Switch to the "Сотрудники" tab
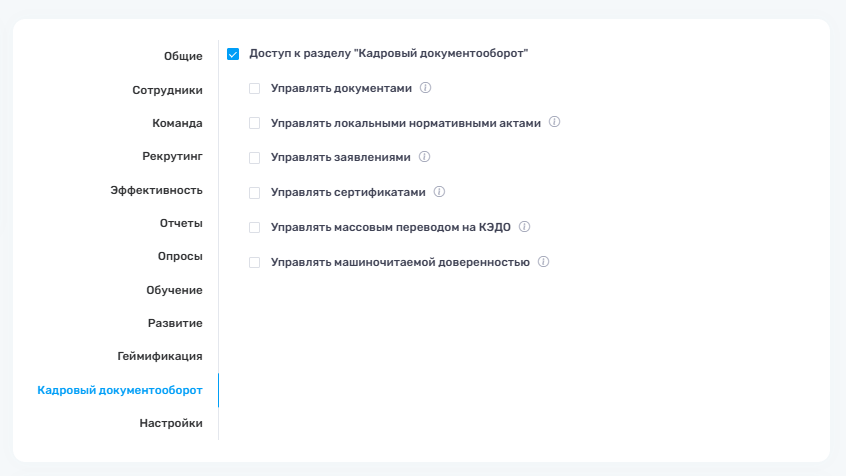The image size is (846, 476). pos(167,90)
